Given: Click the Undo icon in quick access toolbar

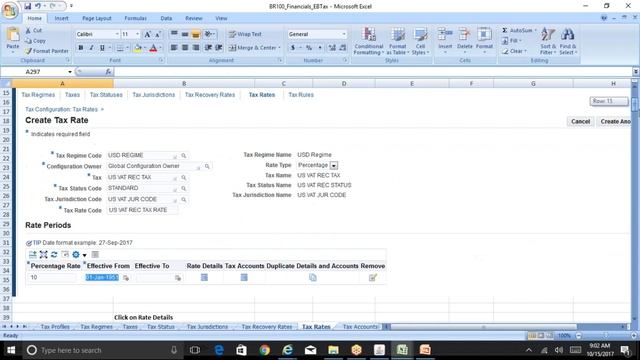Looking at the screenshot, I should (x=38, y=6).
